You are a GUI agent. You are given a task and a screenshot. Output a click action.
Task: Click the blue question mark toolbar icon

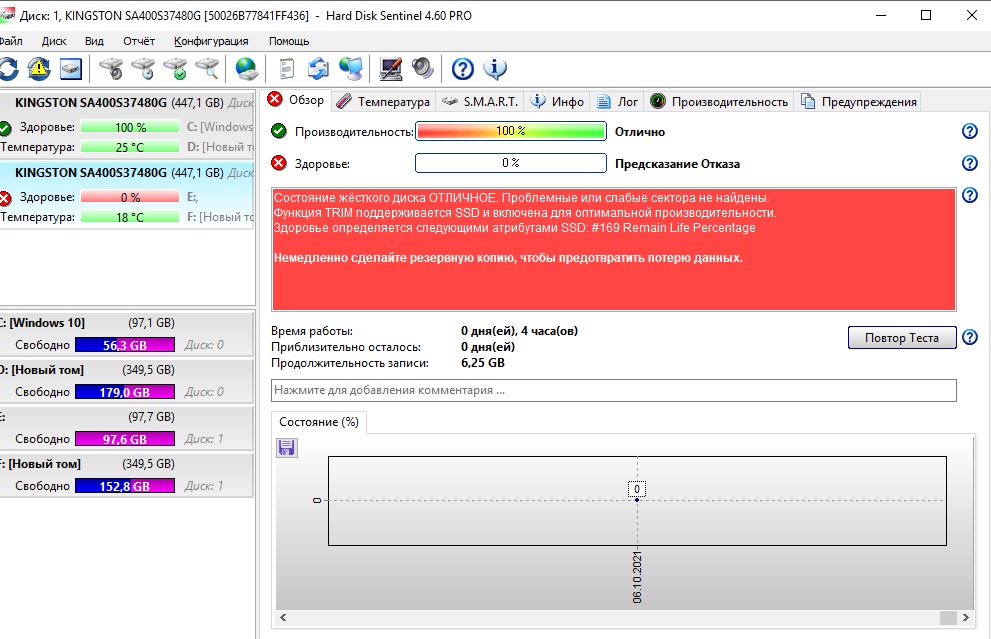click(462, 69)
